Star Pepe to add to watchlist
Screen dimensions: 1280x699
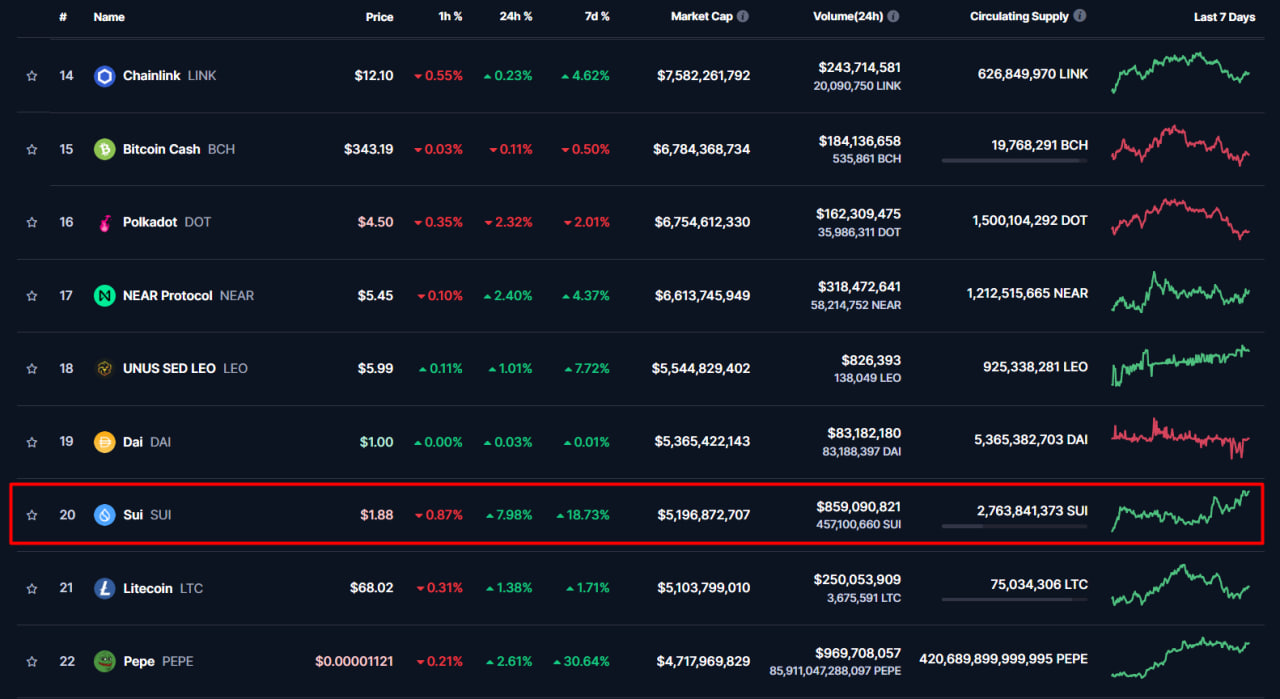click(x=32, y=661)
